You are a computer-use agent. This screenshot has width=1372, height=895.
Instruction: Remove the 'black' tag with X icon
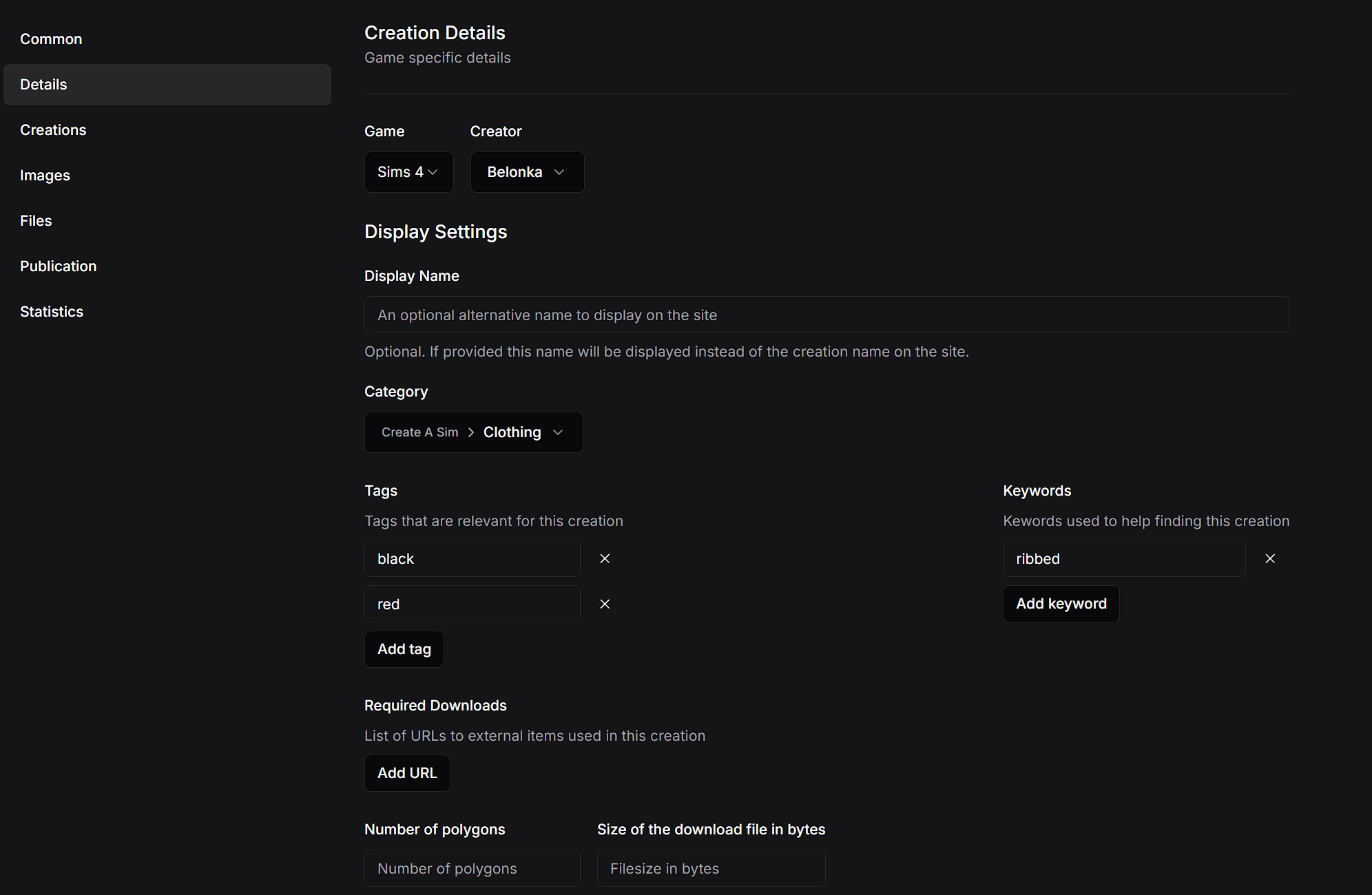(x=605, y=558)
